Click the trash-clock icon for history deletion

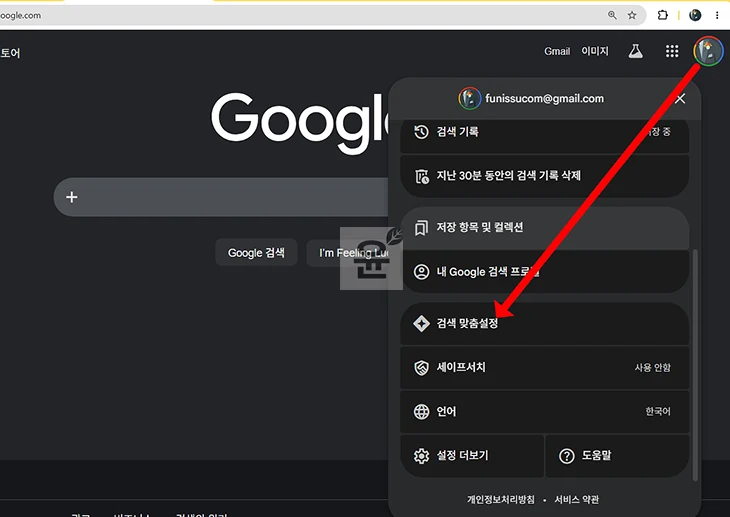422,176
